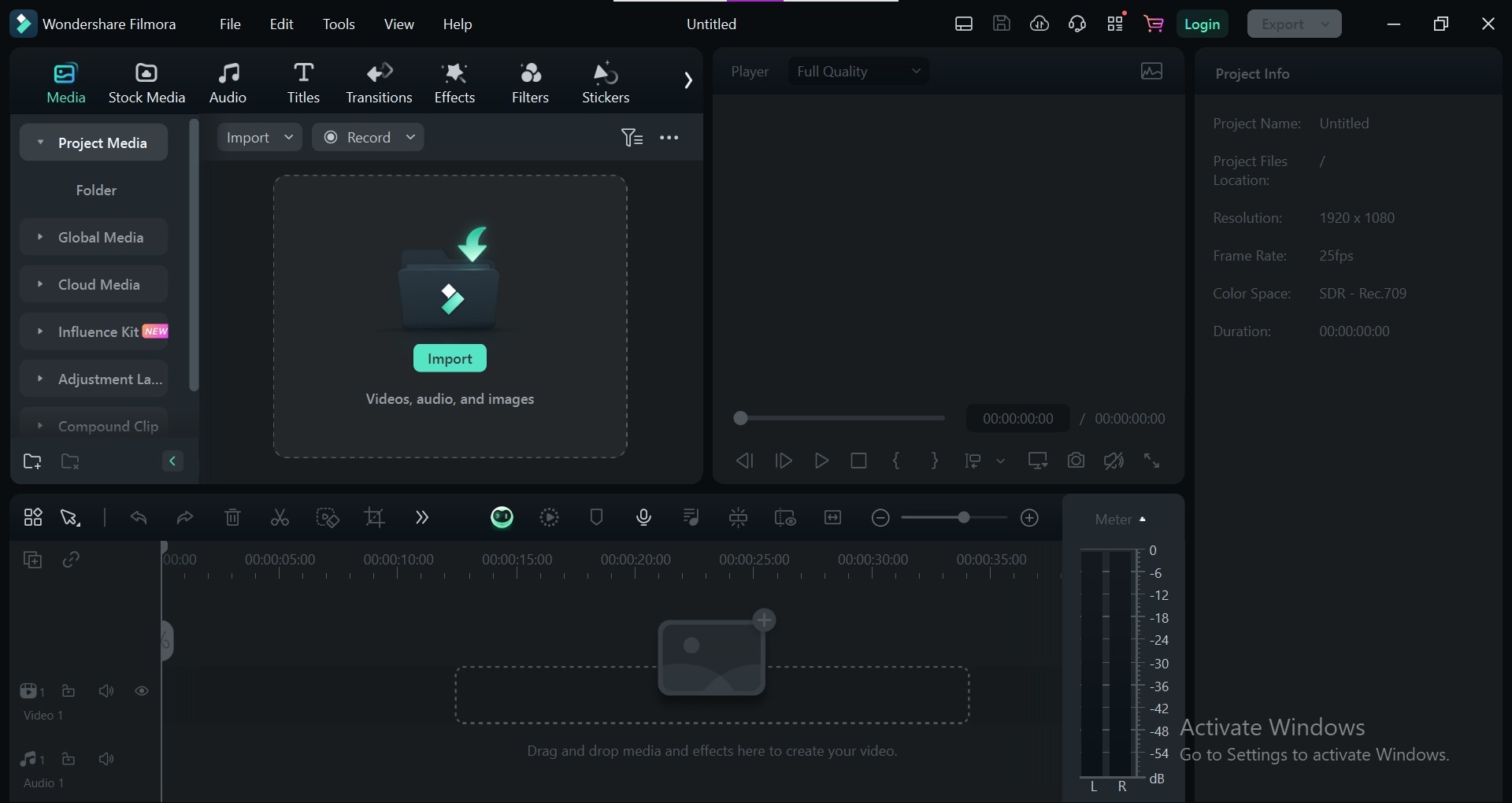Open the Stock Media tab
Image resolution: width=1512 pixels, height=803 pixels.
(146, 83)
